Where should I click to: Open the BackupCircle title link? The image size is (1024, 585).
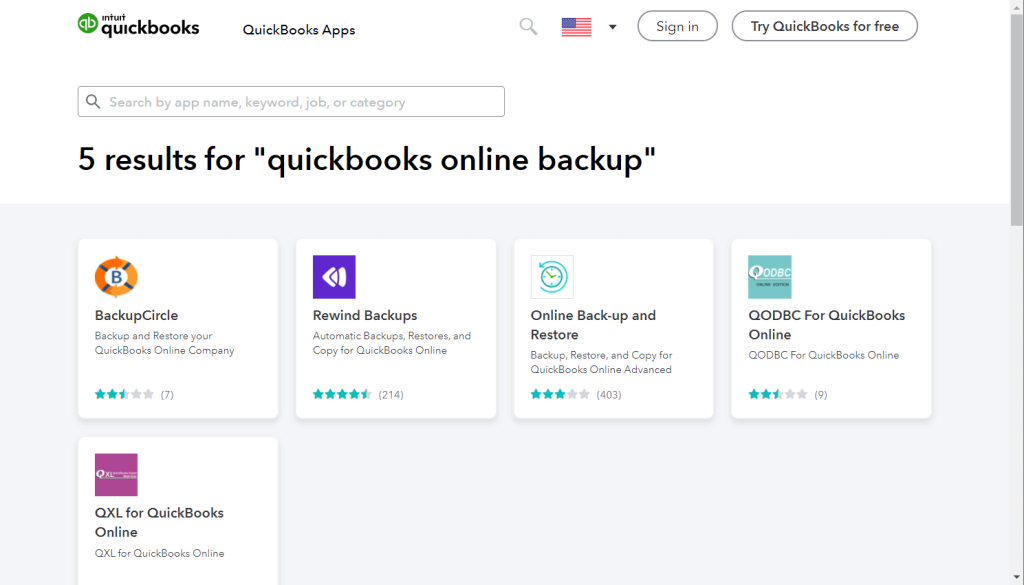point(136,315)
